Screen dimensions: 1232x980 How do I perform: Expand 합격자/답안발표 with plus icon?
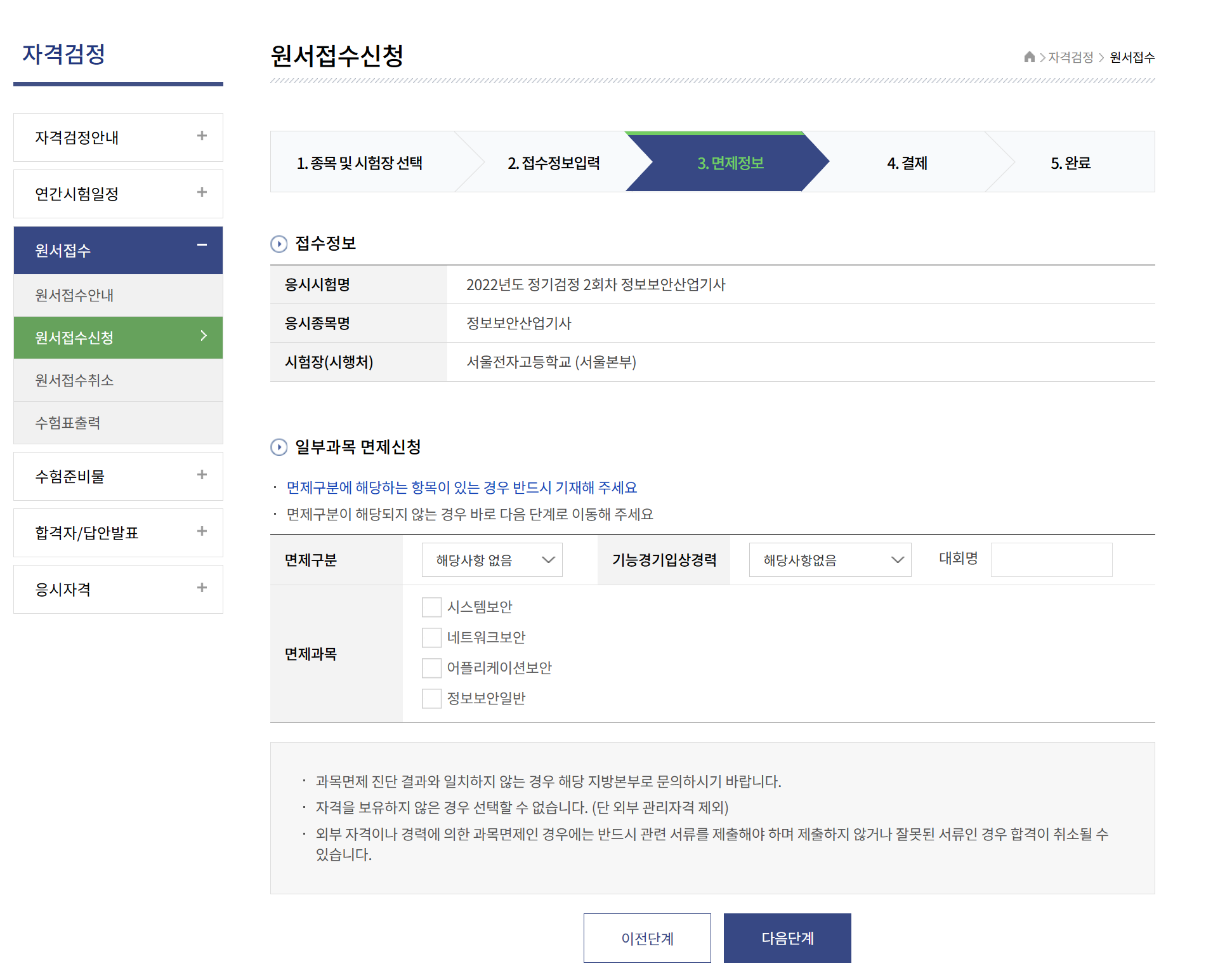click(x=202, y=531)
